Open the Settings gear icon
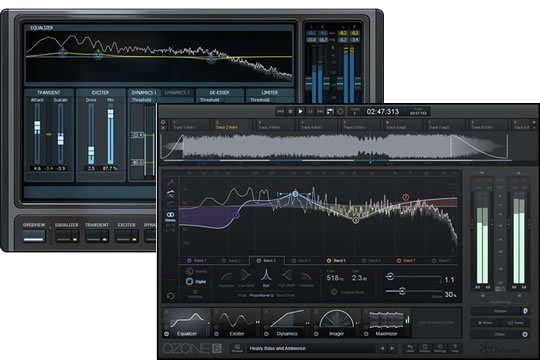Viewport: 540px width, 360px height. click(x=440, y=348)
